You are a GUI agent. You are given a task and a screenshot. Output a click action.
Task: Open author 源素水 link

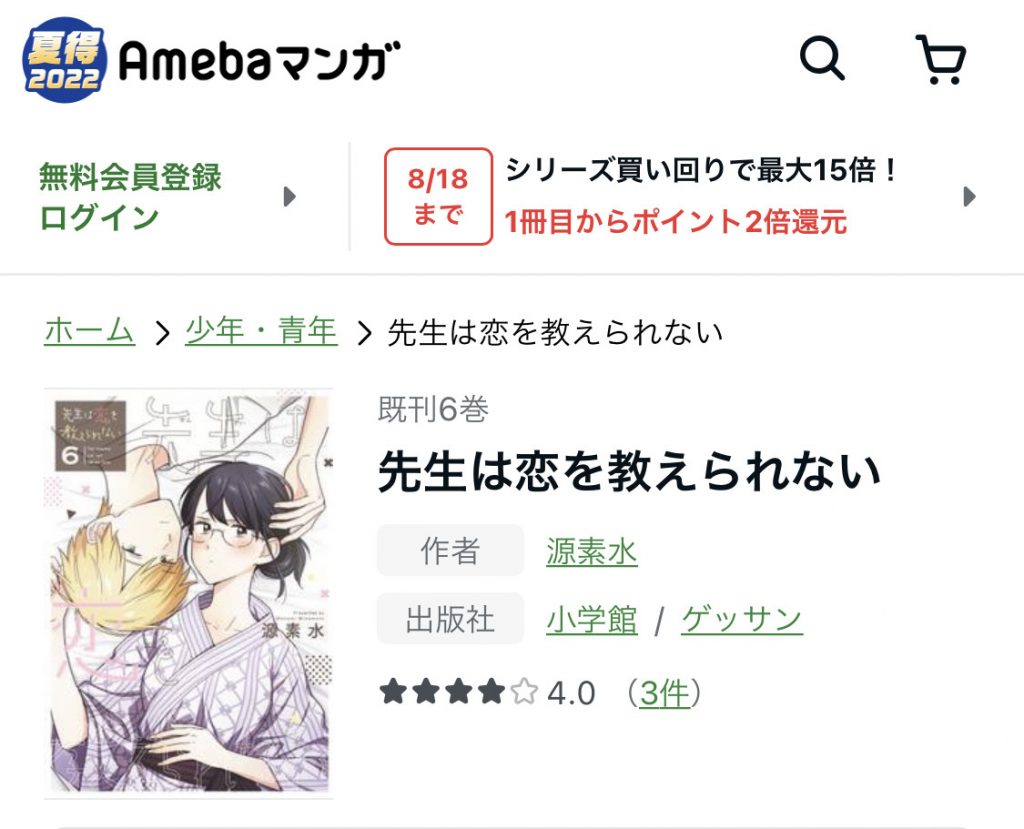(592, 551)
